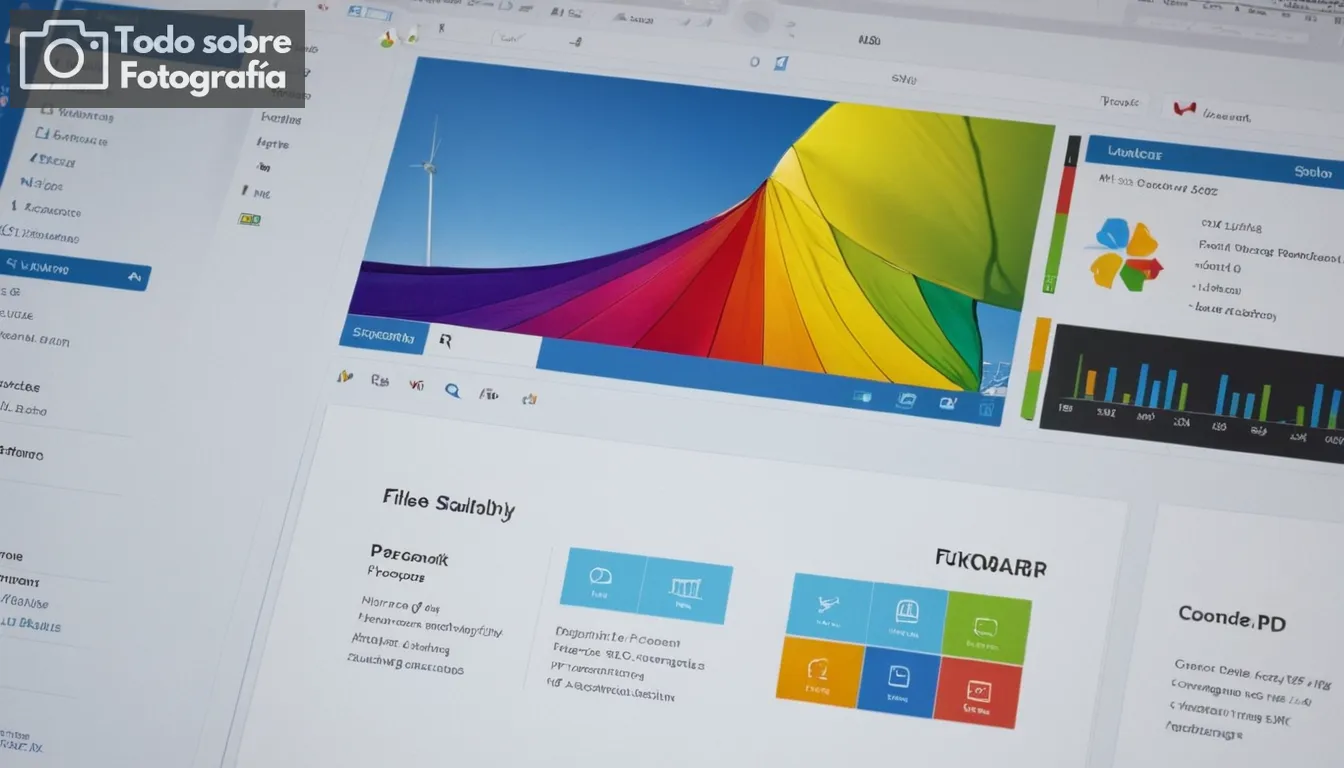
Task: Click the yellow flag icon starting the toolbar row
Action: 345,377
